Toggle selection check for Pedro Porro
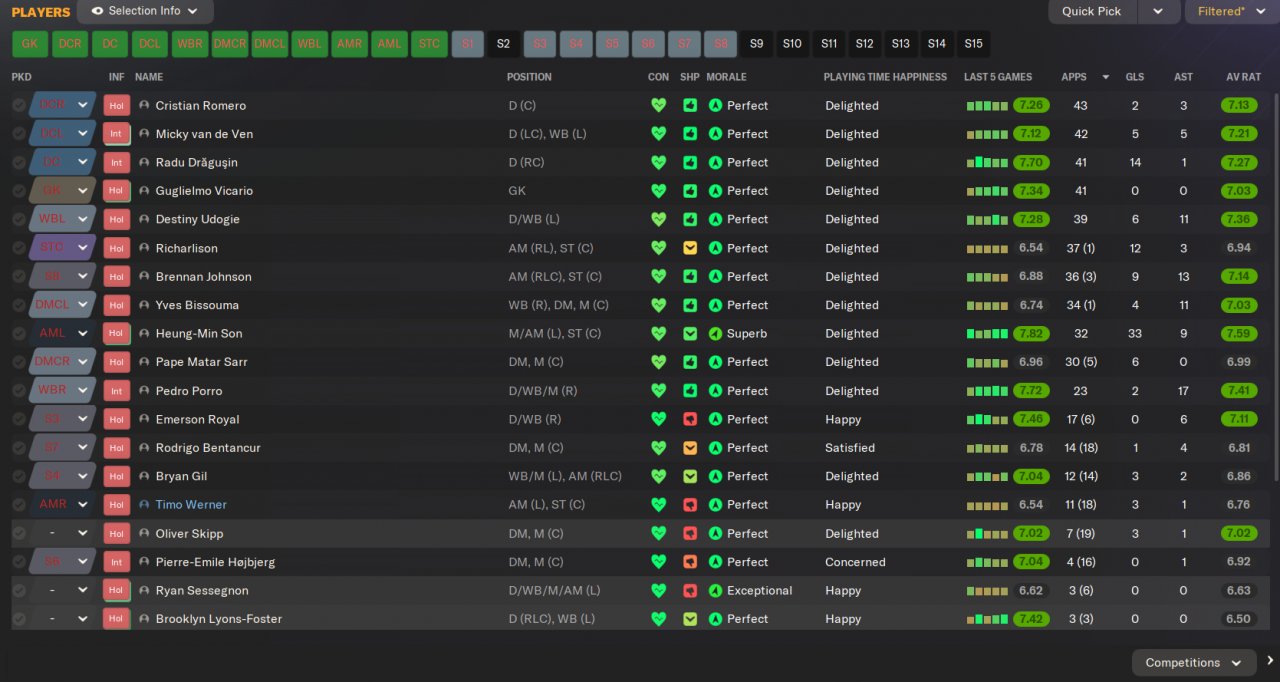1280x682 pixels. point(19,391)
